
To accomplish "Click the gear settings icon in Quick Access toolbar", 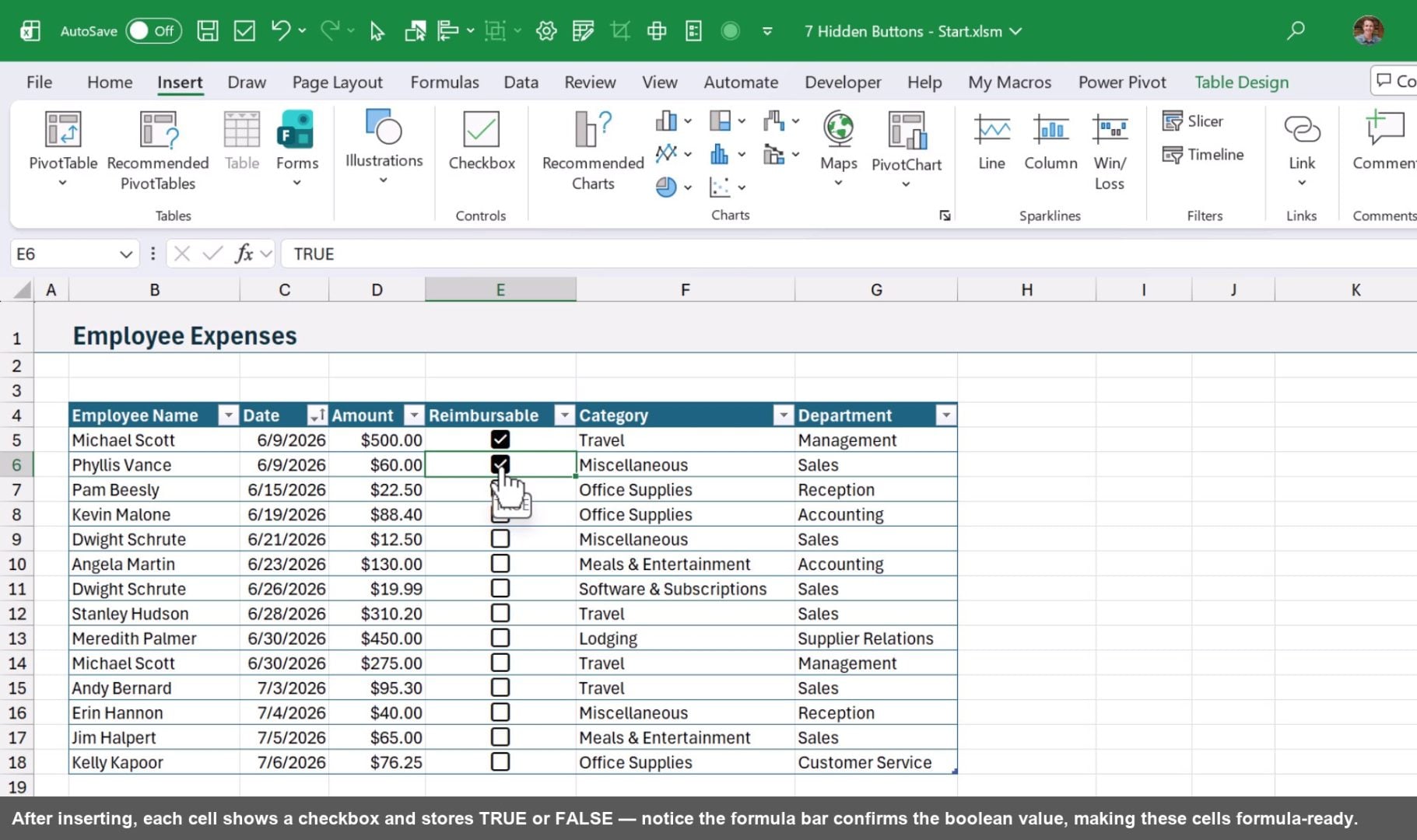I will point(546,31).
